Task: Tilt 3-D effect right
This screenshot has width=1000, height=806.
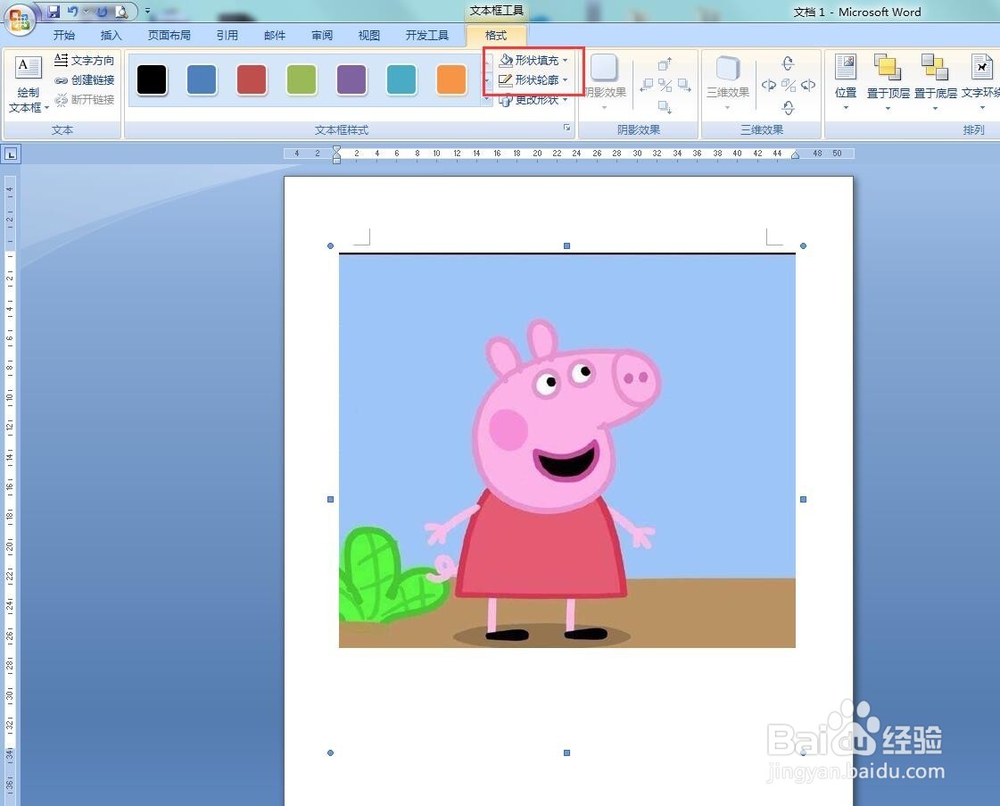Action: pos(808,85)
